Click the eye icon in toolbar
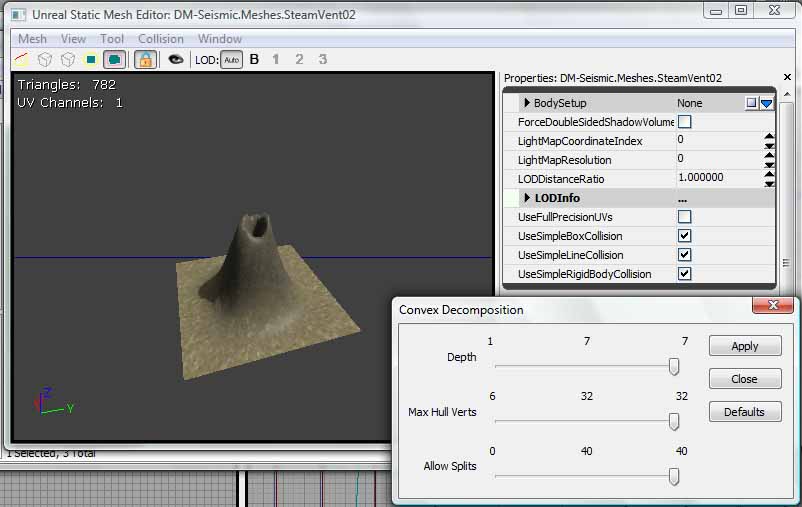This screenshot has width=802, height=507. tap(176, 59)
